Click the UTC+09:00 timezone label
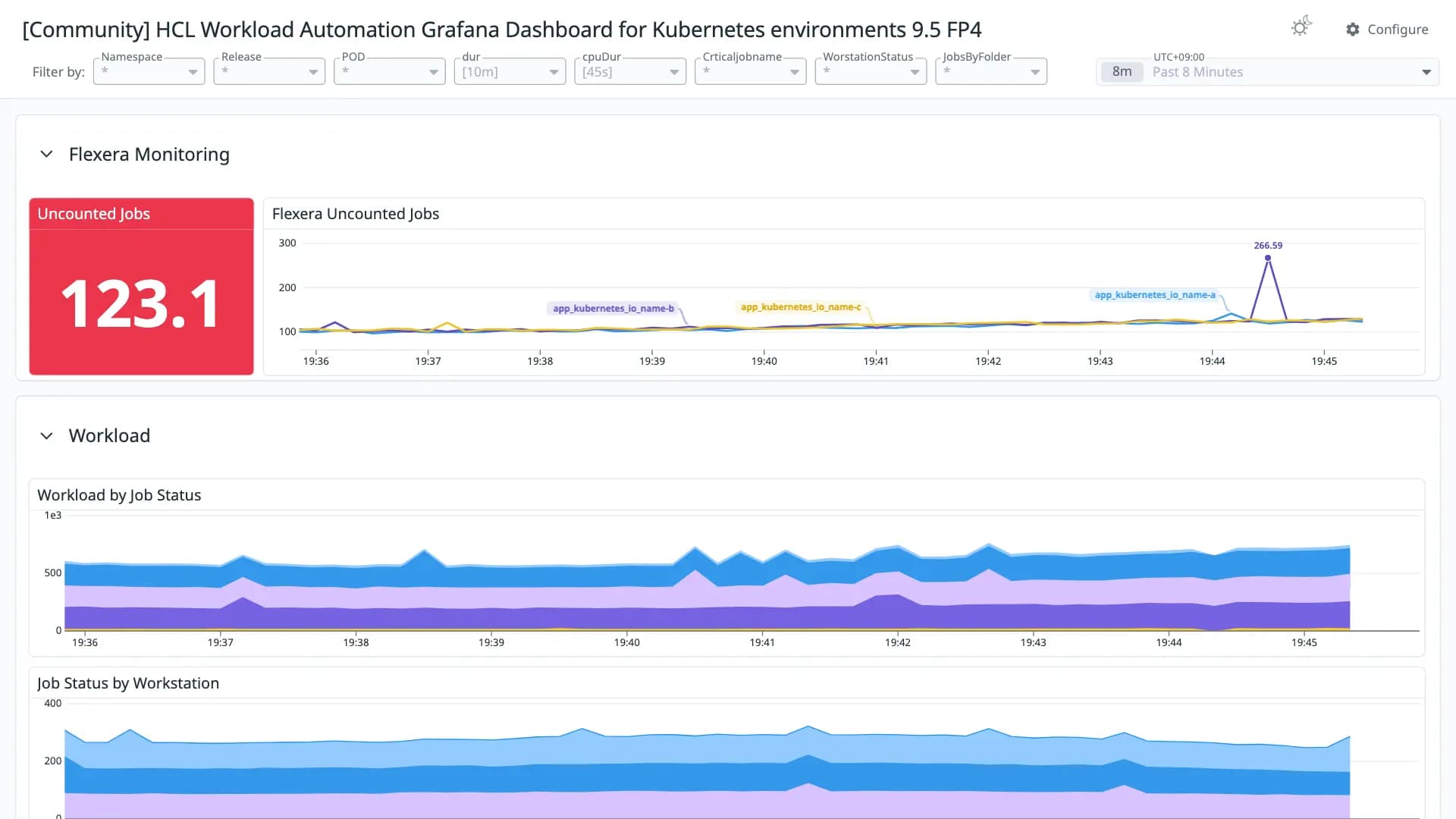Image resolution: width=1456 pixels, height=819 pixels. point(1178,57)
